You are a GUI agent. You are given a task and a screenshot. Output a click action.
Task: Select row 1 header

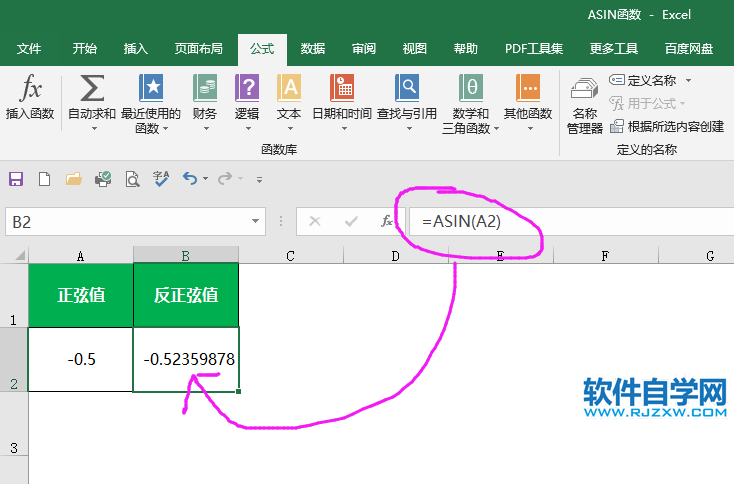14,295
